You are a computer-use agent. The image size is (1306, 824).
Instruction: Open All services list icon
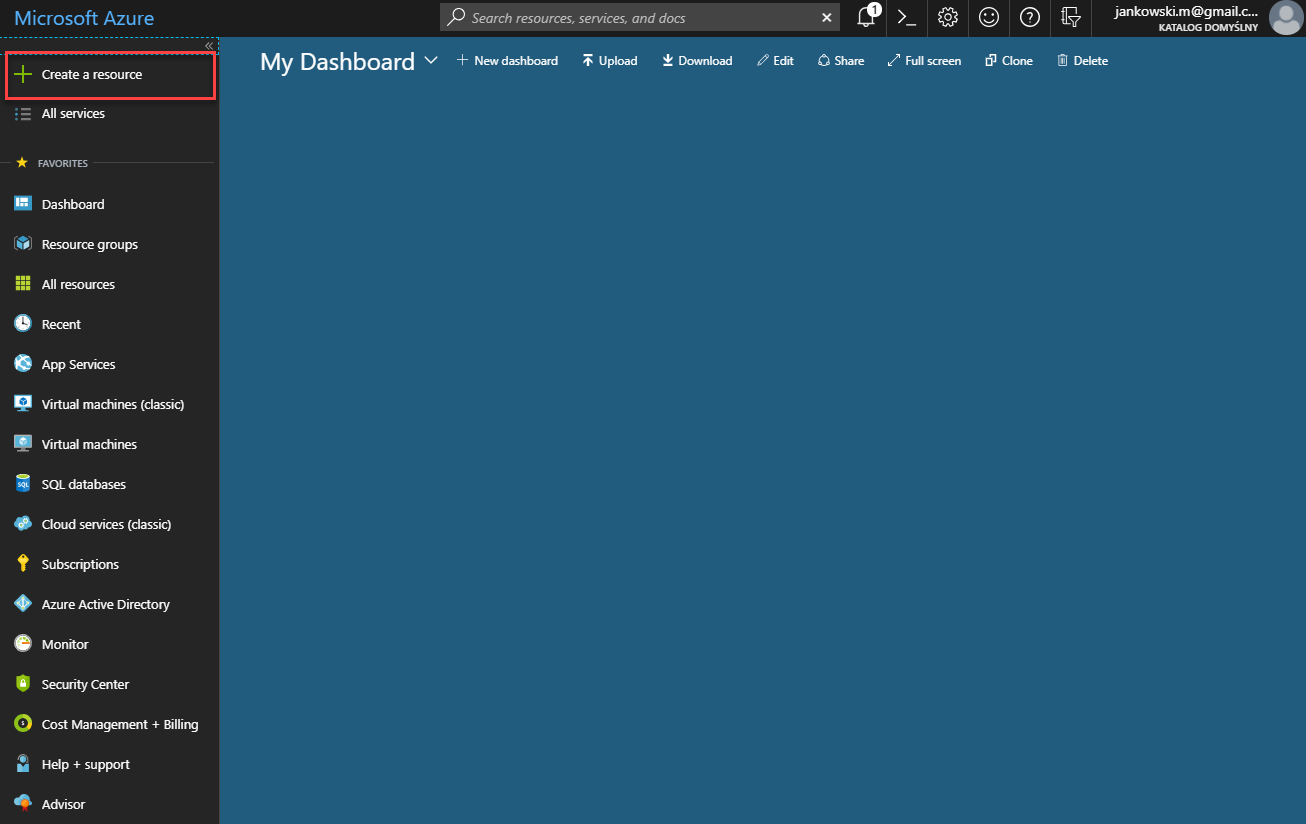tap(23, 114)
